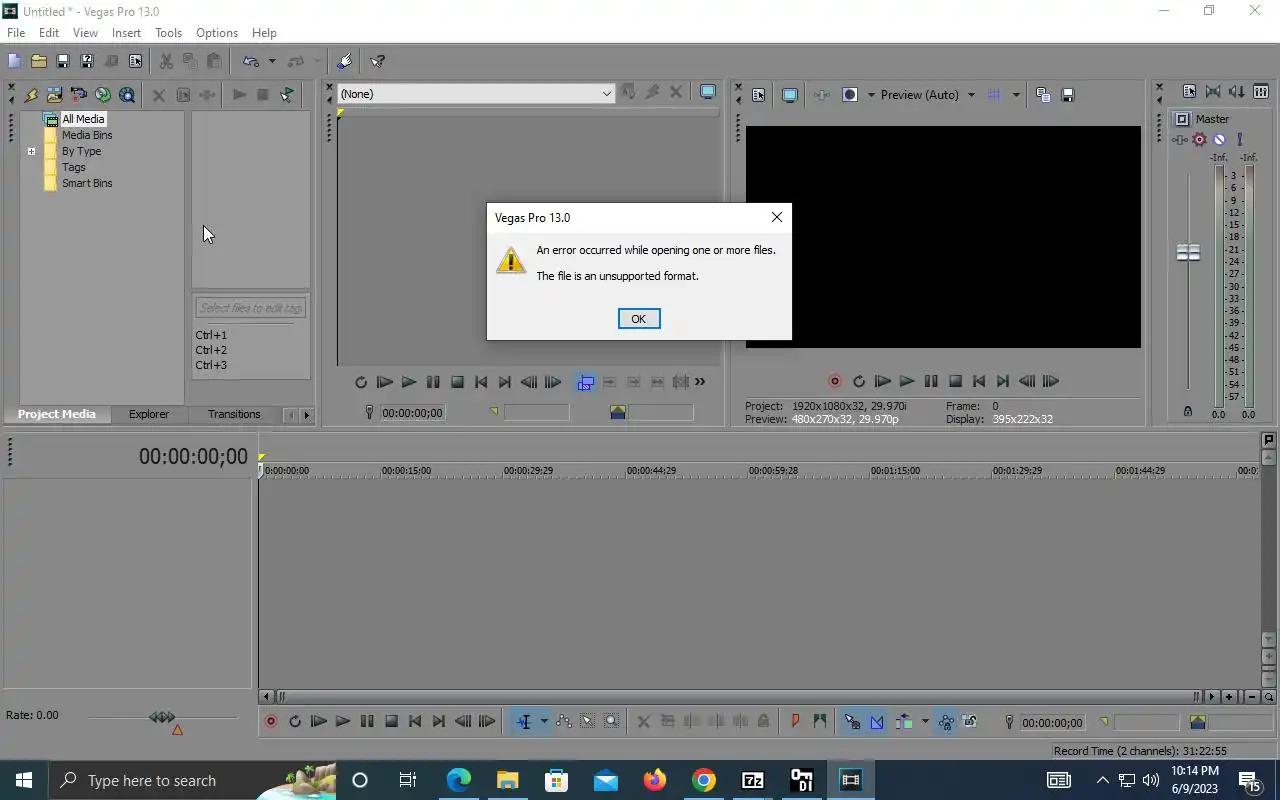Open the Auto Ripple mode dropdown

925,721
